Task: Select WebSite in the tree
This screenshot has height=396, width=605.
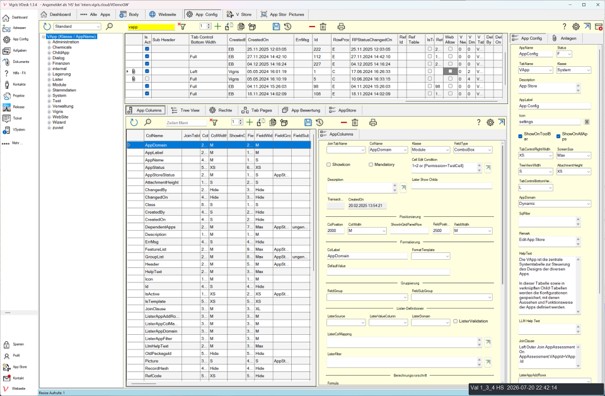Action: (60, 117)
